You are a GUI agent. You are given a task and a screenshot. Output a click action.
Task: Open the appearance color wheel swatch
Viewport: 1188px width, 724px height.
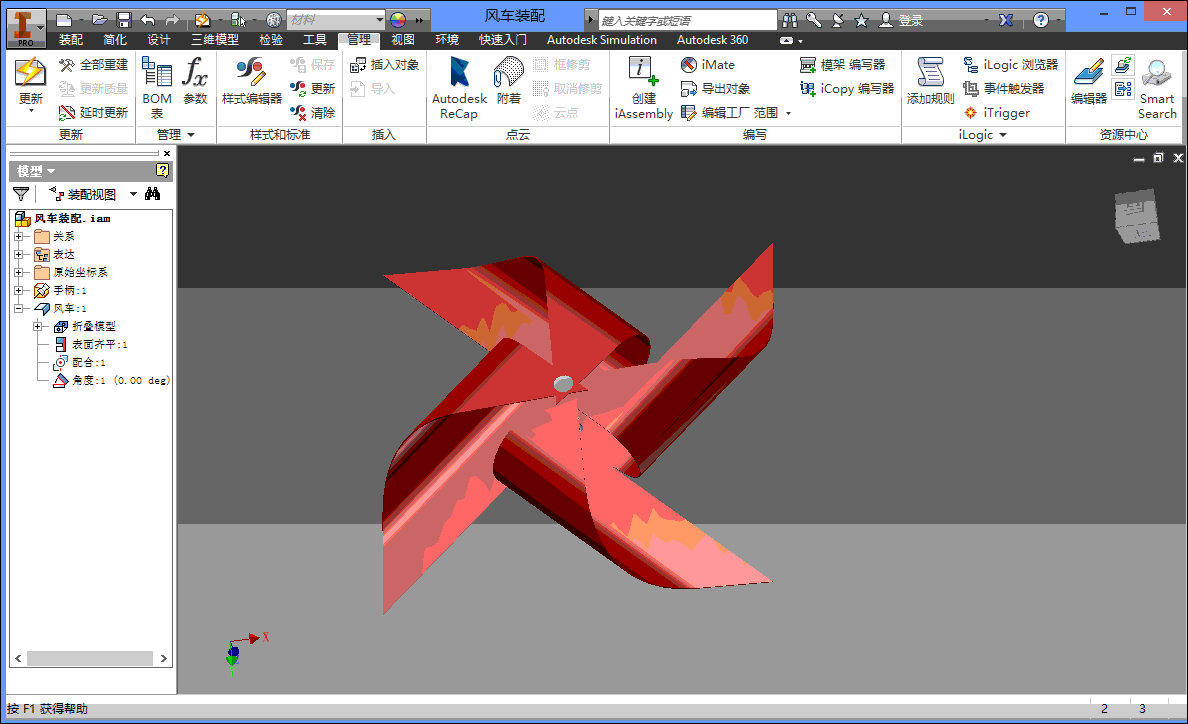(398, 20)
